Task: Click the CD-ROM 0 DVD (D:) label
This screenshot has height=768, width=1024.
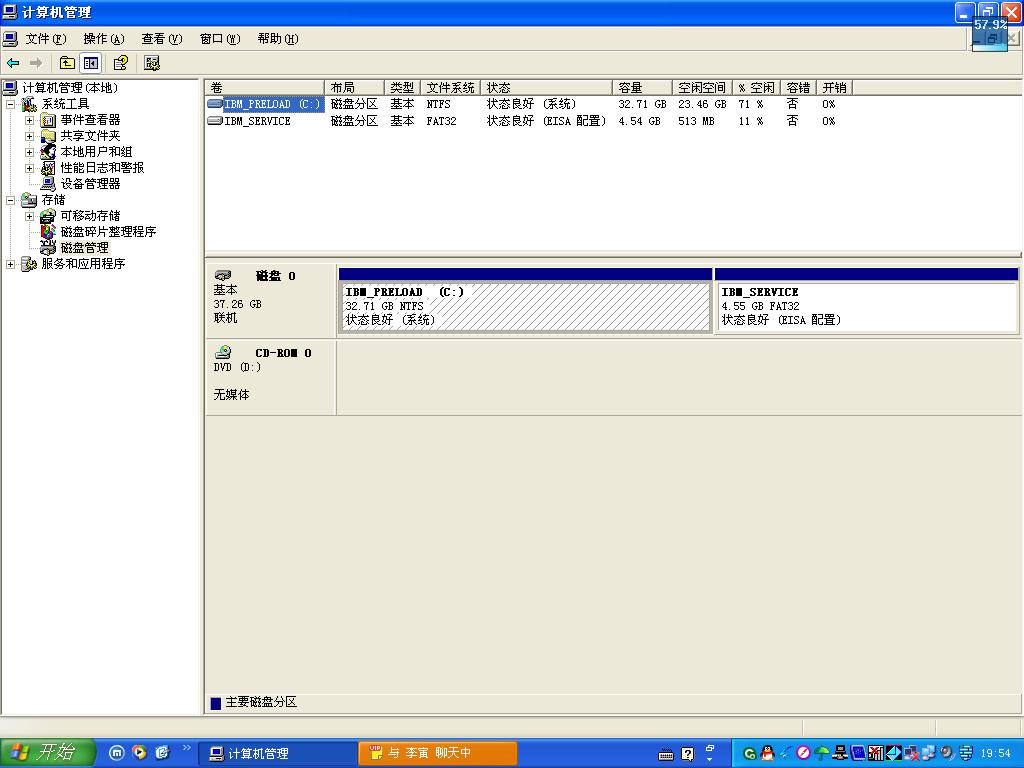Action: (x=270, y=377)
